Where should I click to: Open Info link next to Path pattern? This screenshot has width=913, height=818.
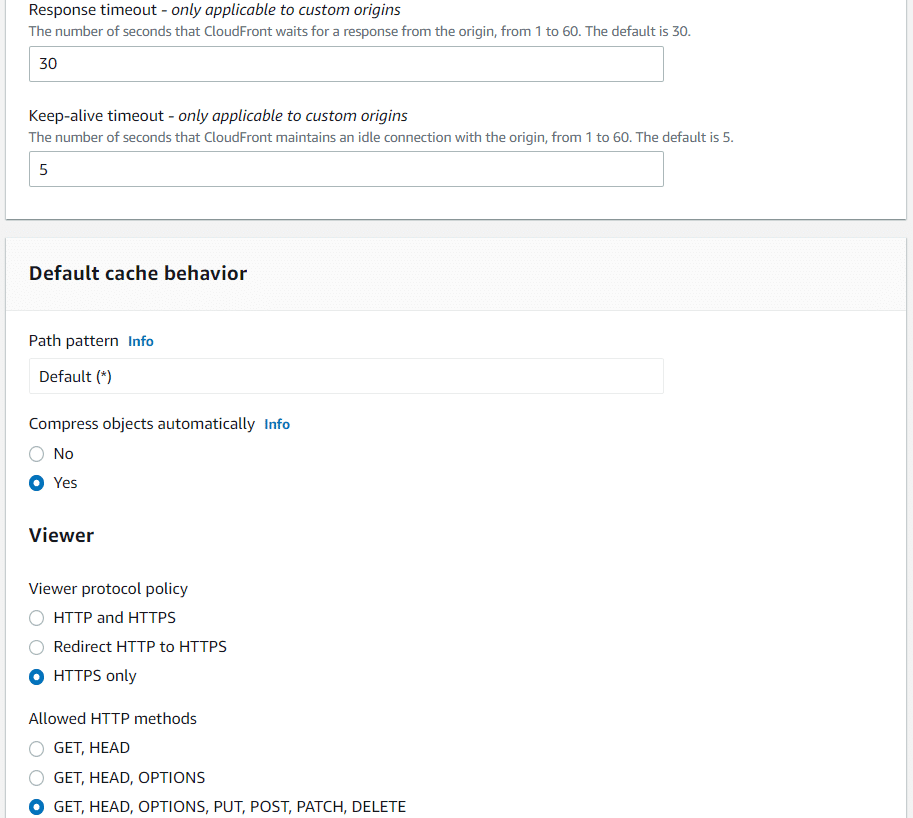141,341
